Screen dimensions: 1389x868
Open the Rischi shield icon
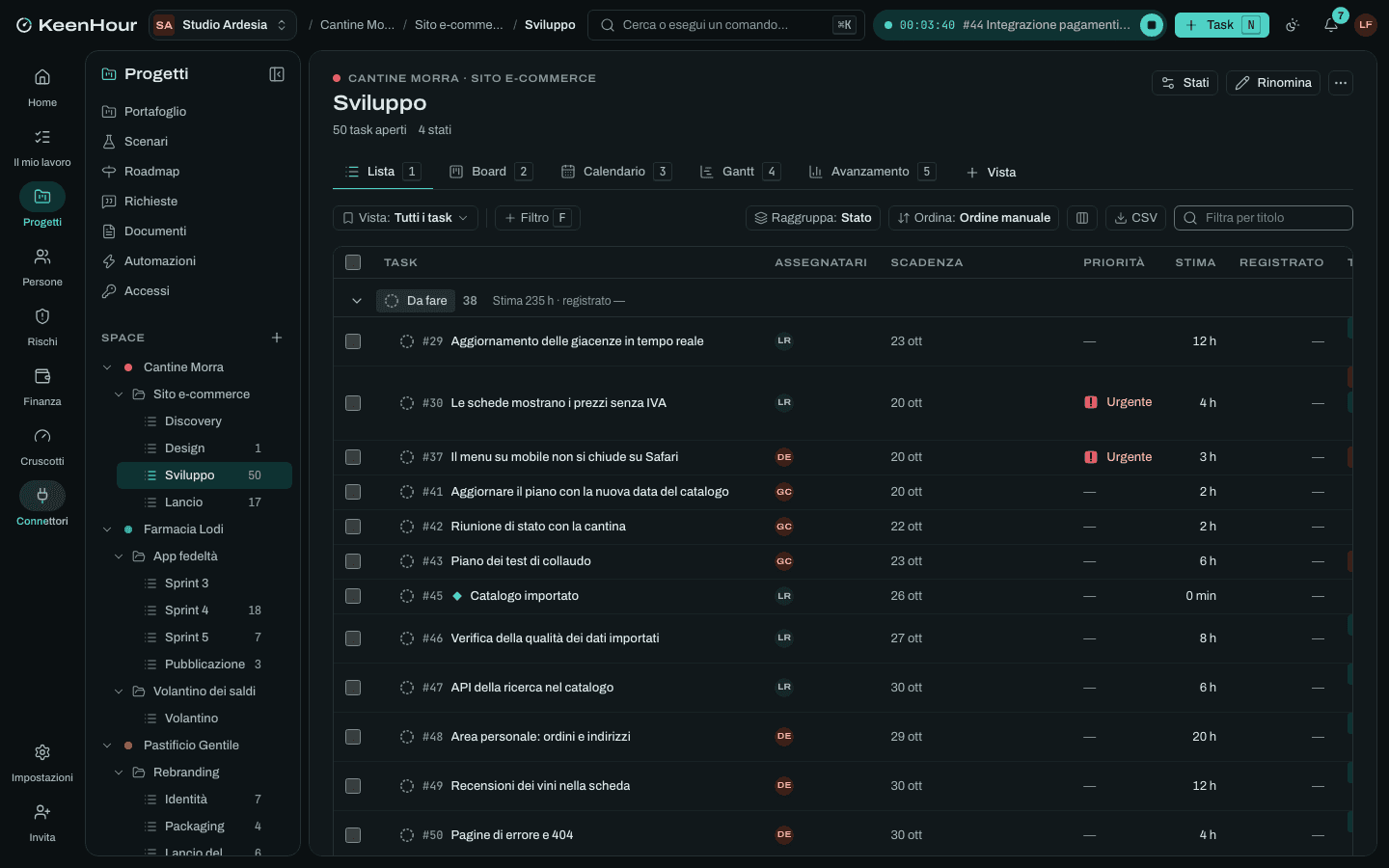coord(42,316)
